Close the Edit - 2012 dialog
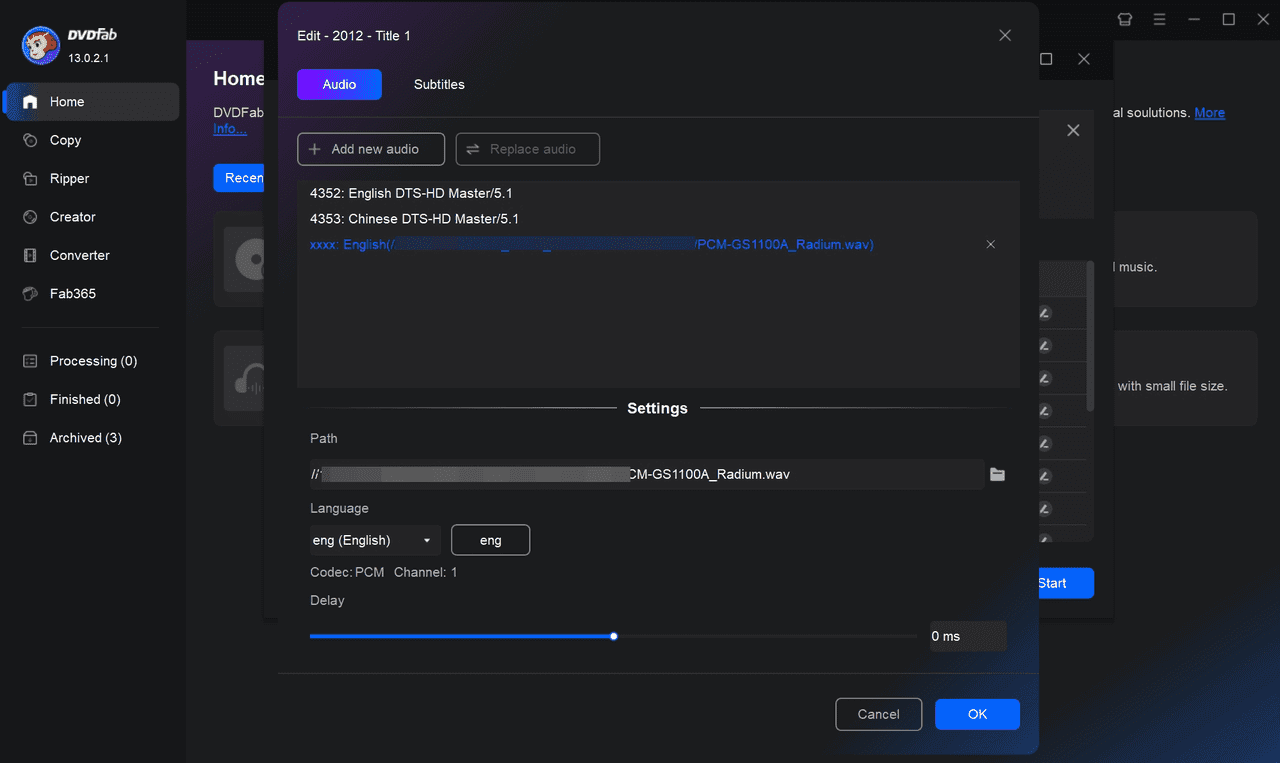1280x763 pixels. [1005, 36]
